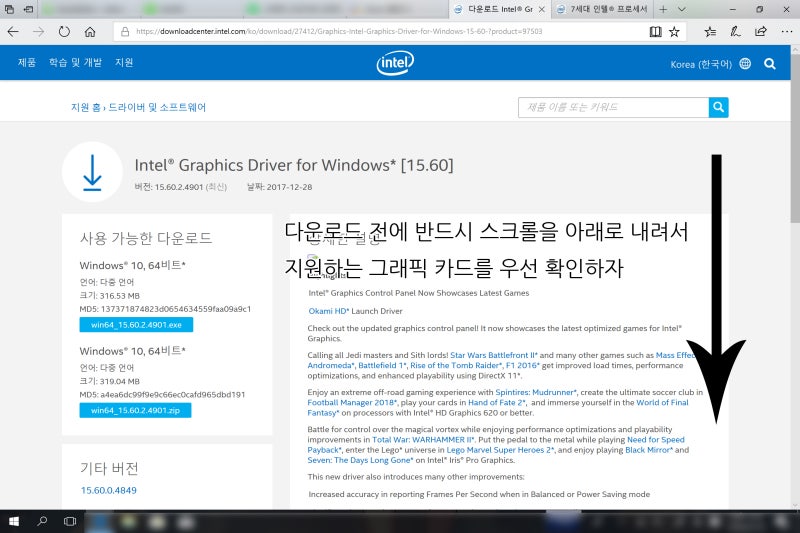Open the favorites hub icon
The height and width of the screenshot is (533, 800).
710,32
